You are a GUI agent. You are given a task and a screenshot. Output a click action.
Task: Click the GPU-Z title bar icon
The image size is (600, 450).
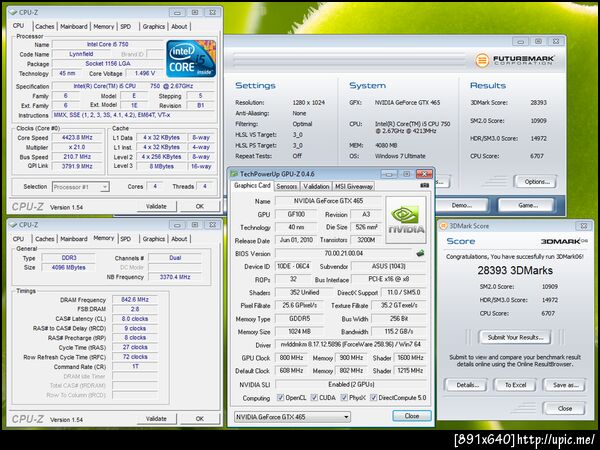[x=234, y=174]
